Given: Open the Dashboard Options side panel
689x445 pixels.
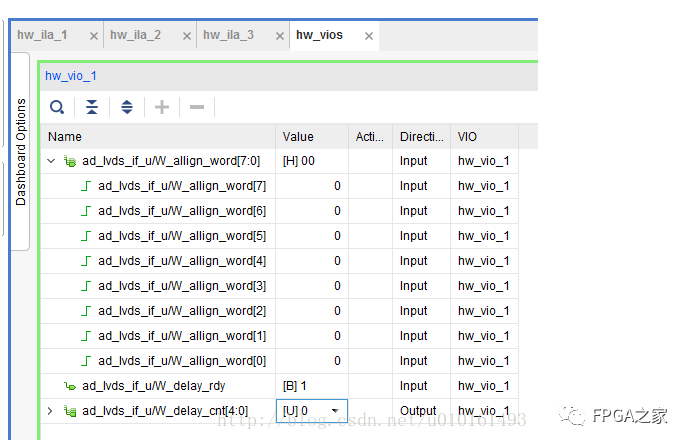Looking at the screenshot, I should tap(20, 152).
